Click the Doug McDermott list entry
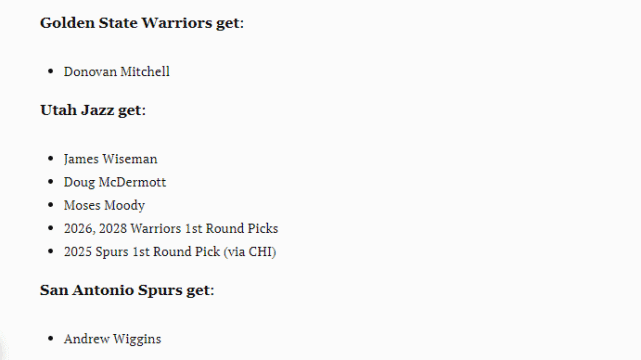Screen dimensions: 641x360 point(115,182)
